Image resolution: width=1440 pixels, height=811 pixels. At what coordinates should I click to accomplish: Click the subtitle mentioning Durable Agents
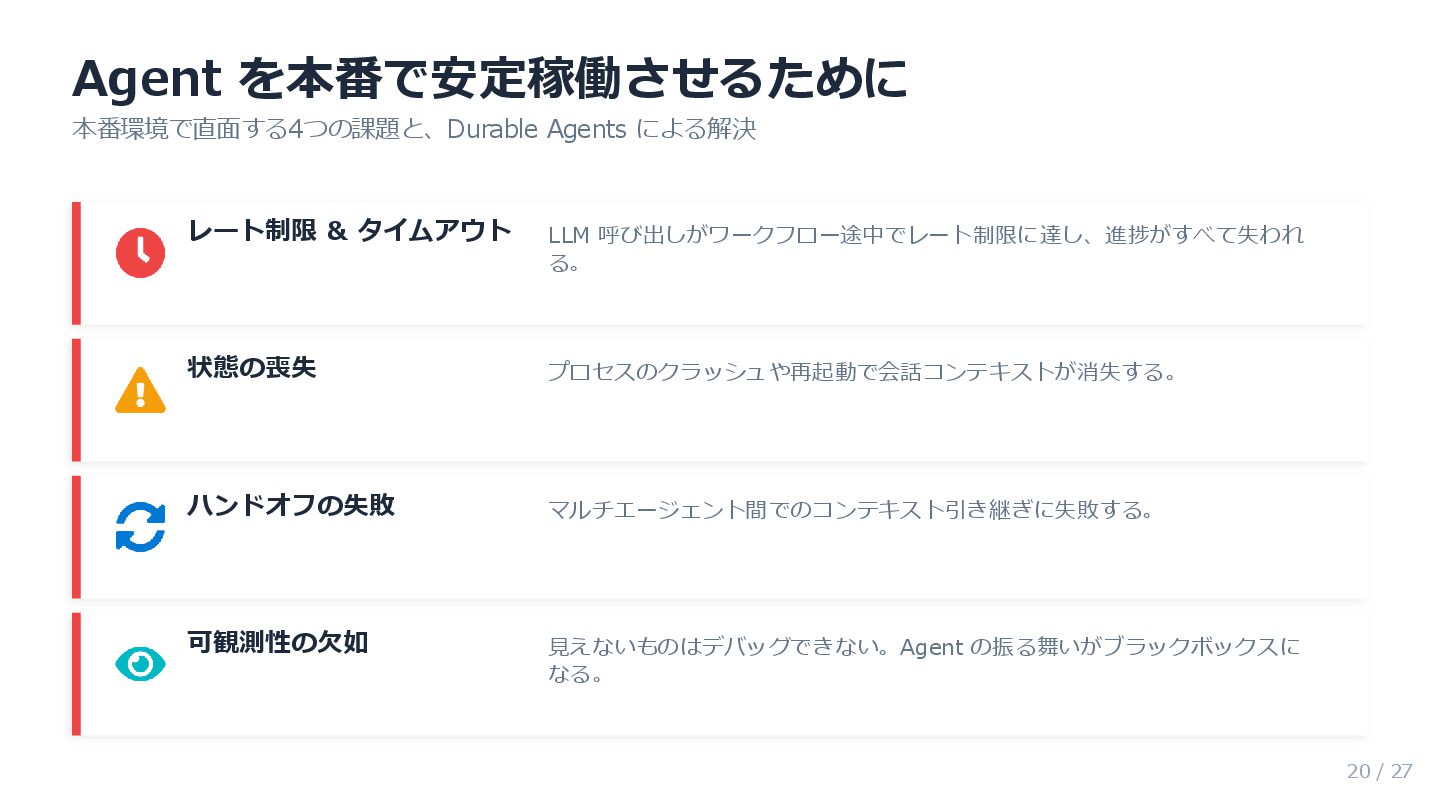pos(414,130)
